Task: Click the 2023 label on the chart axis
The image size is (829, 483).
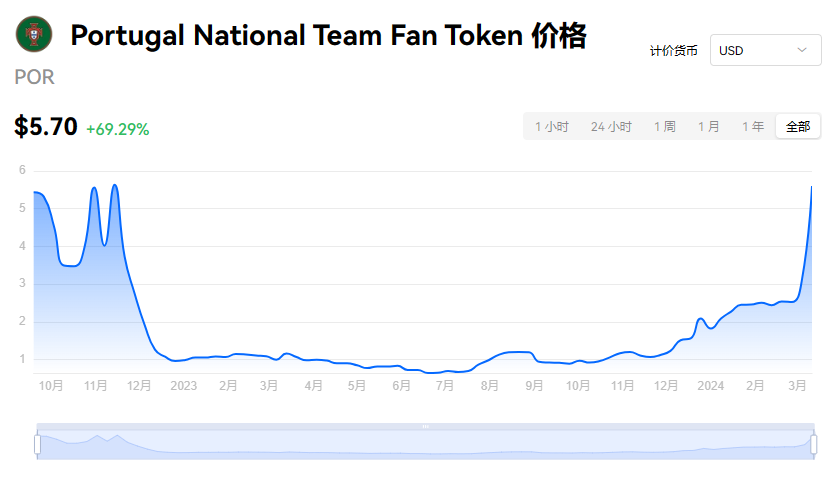Action: (183, 386)
